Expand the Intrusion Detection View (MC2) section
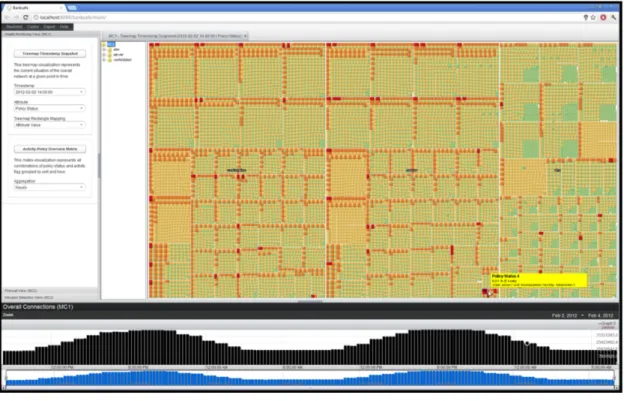Viewport: 624px width, 401px height. coord(50,298)
